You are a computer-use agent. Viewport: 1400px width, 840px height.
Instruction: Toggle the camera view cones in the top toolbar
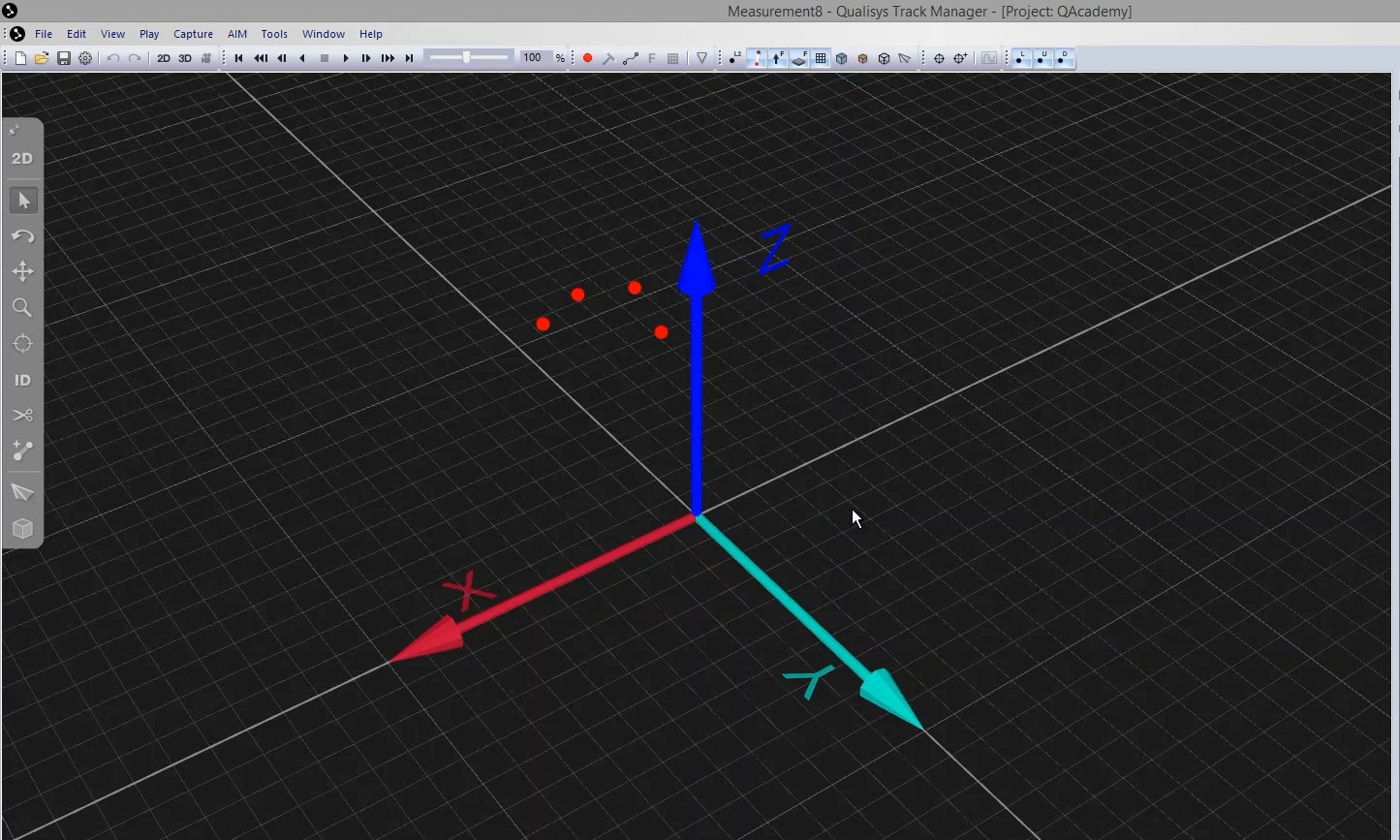[x=905, y=58]
